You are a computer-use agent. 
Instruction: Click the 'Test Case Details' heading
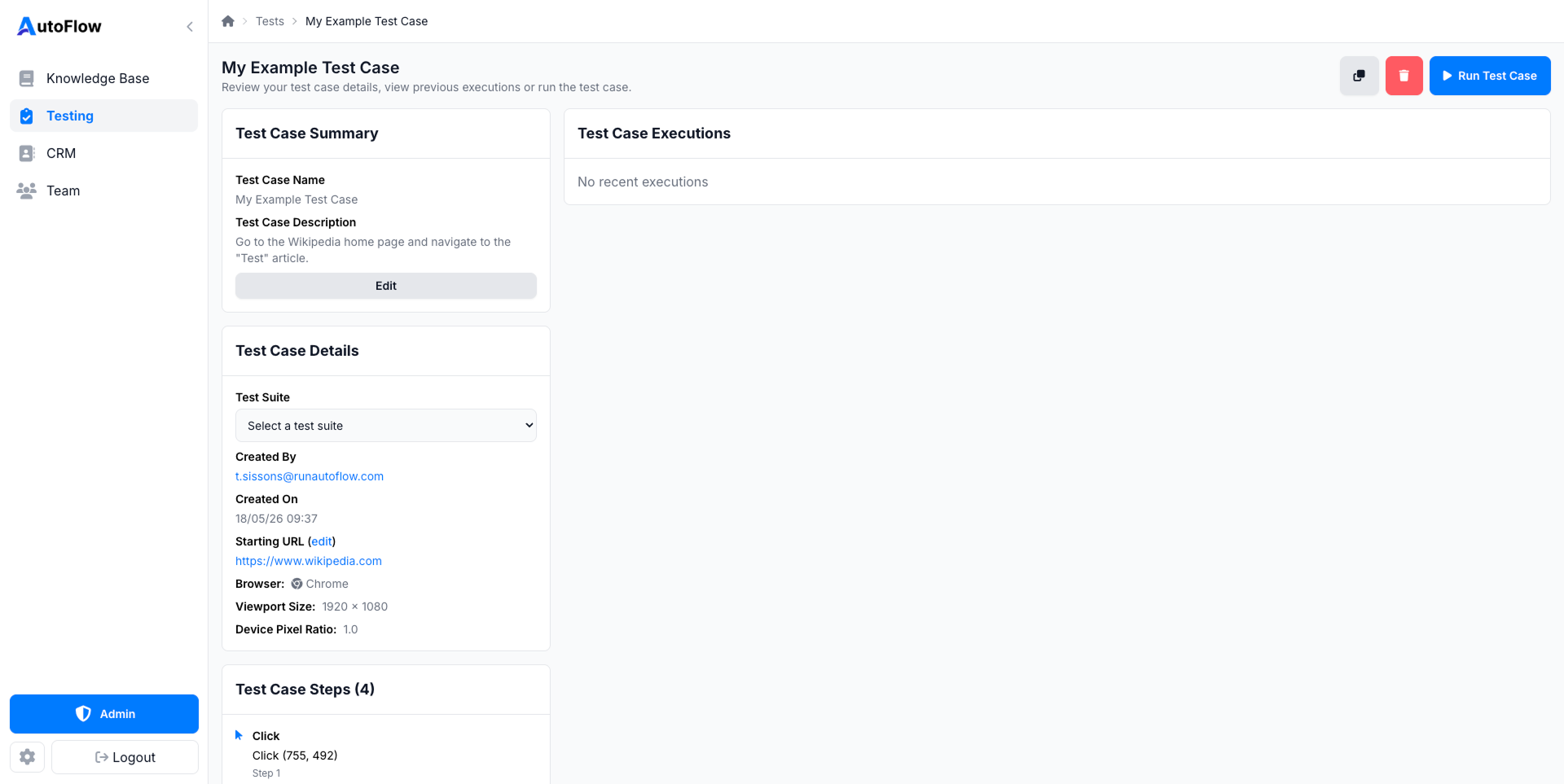[297, 351]
